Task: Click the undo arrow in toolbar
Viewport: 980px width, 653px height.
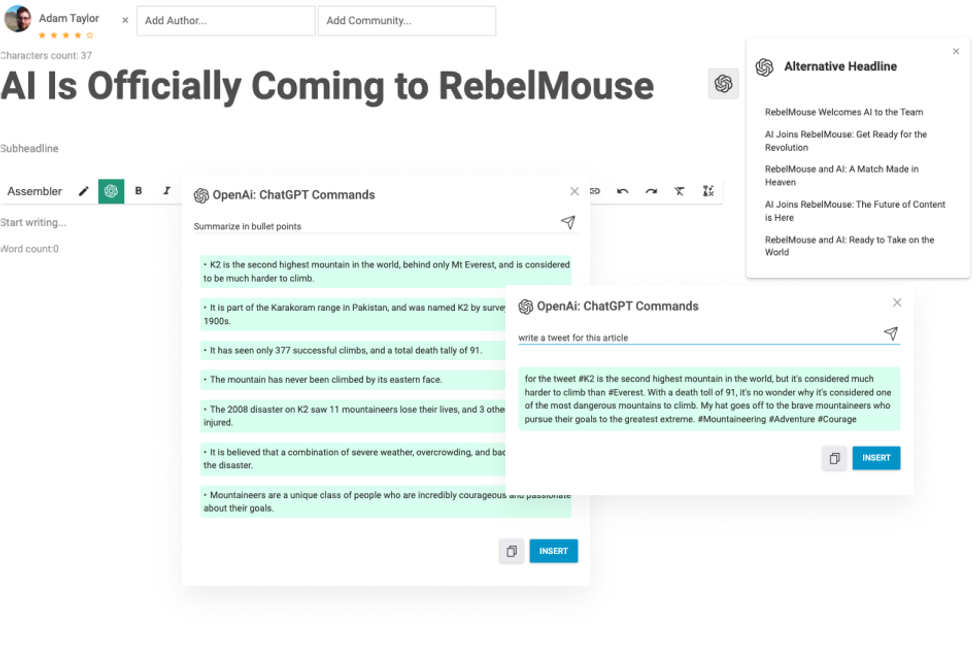Action: (x=622, y=191)
